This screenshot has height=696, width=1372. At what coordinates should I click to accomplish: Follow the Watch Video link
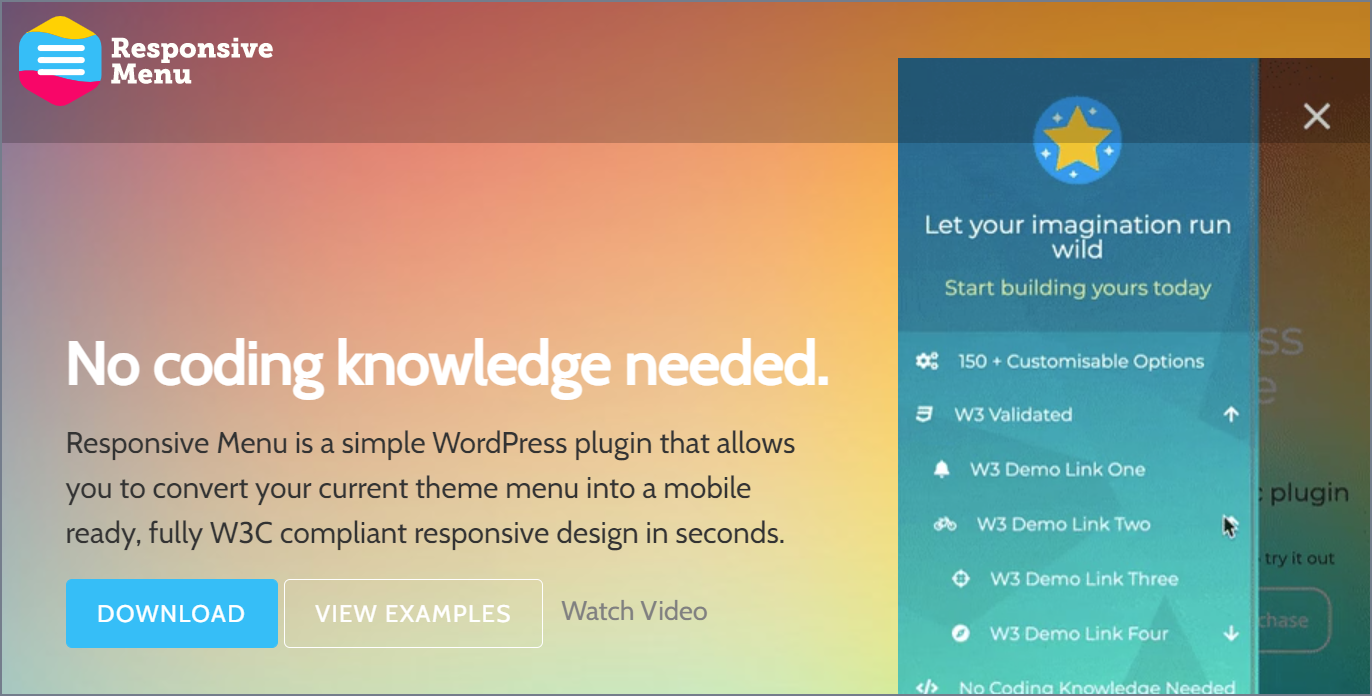[x=634, y=611]
